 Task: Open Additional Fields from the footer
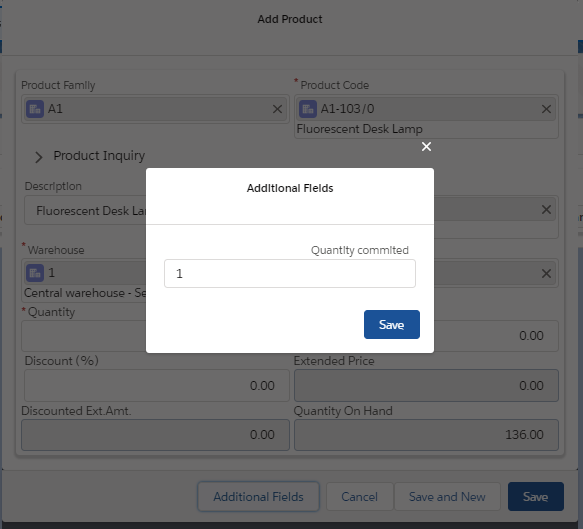(258, 497)
